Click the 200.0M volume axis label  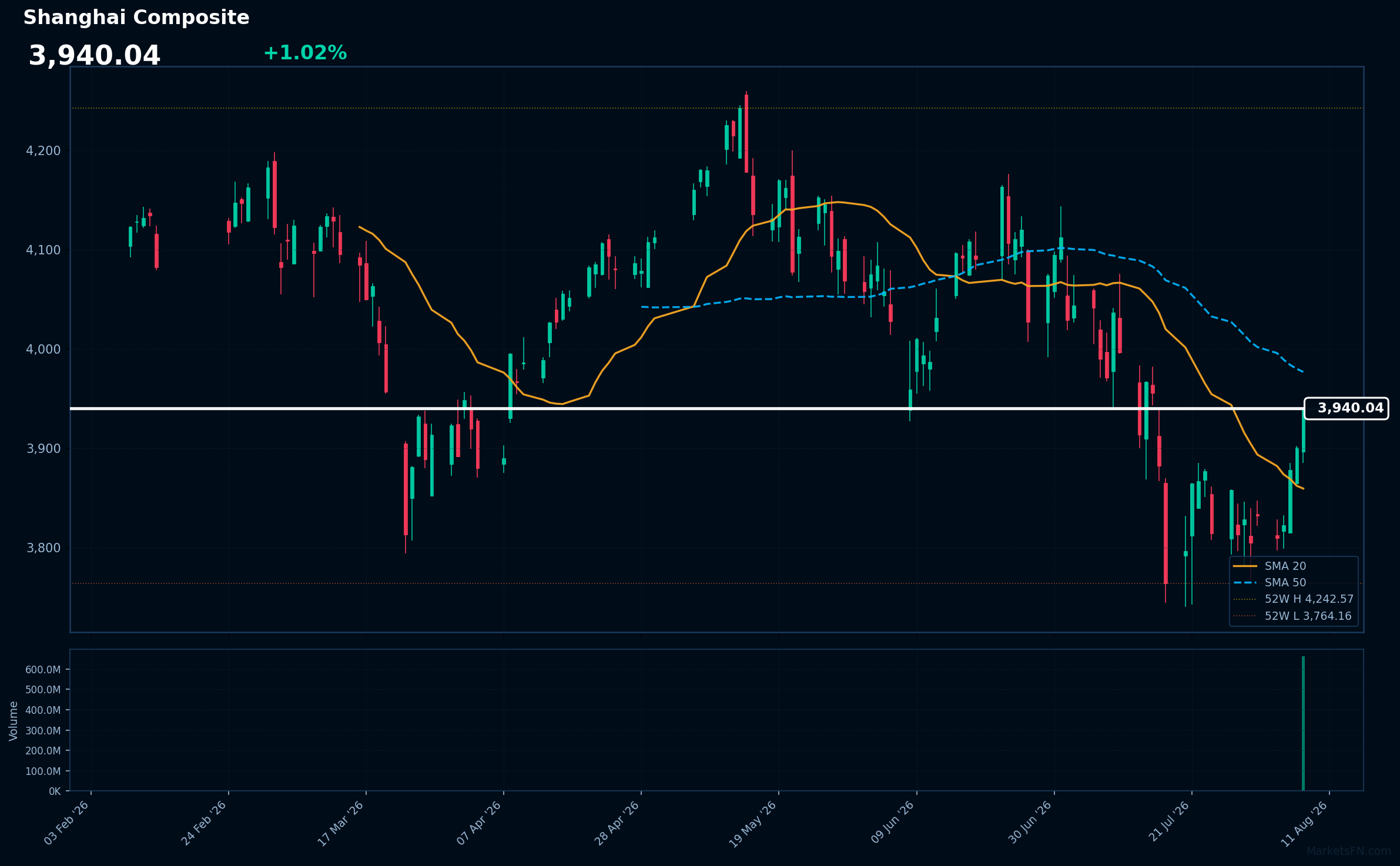(43, 751)
